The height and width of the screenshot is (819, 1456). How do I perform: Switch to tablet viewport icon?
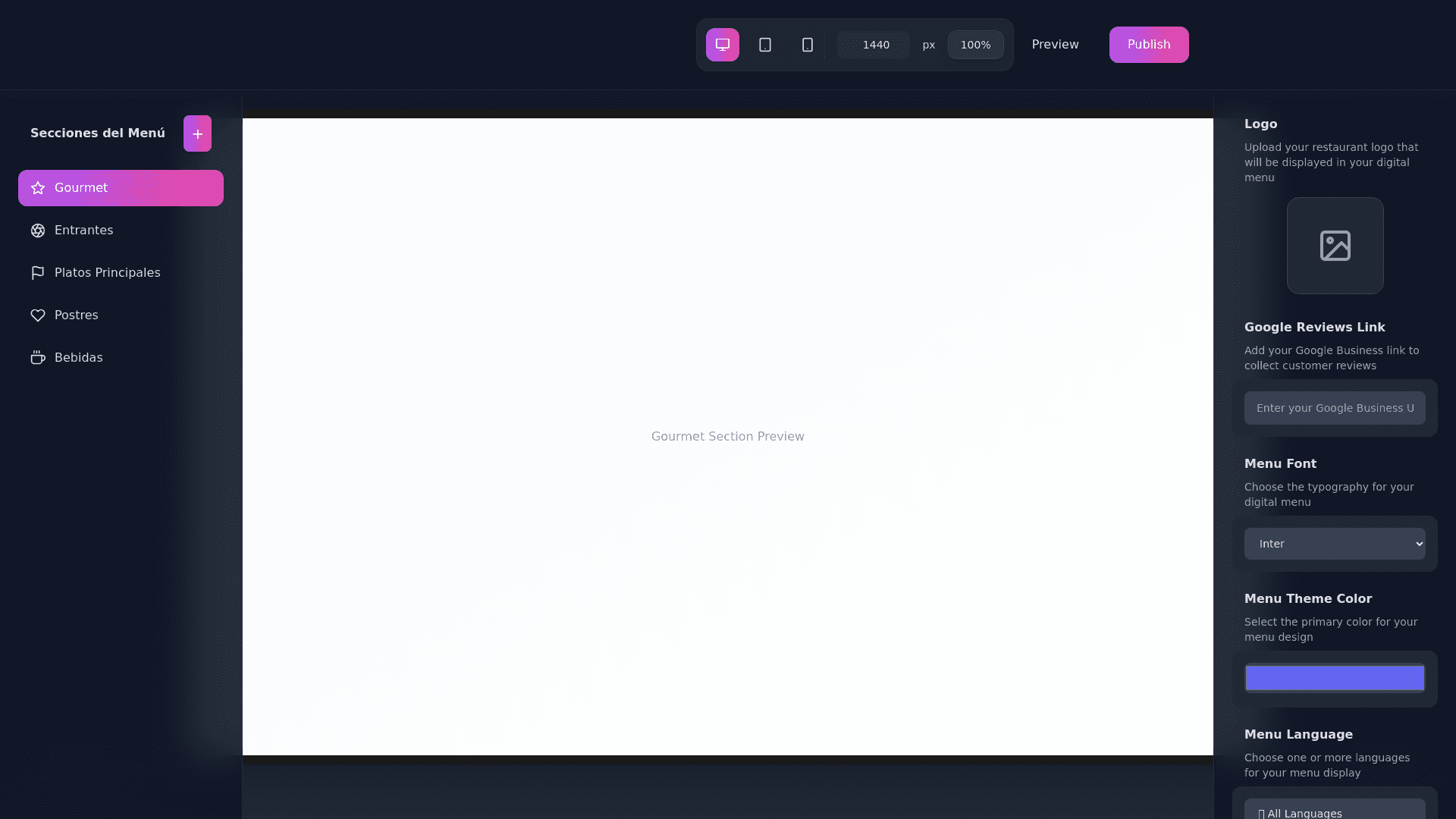[x=764, y=45]
